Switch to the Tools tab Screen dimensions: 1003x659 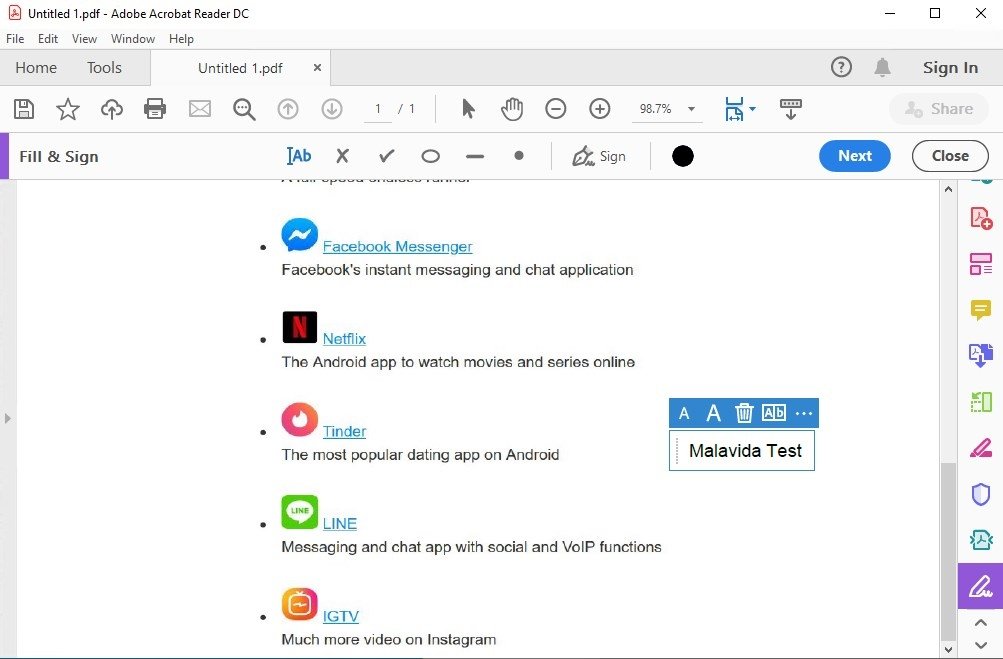tap(104, 68)
